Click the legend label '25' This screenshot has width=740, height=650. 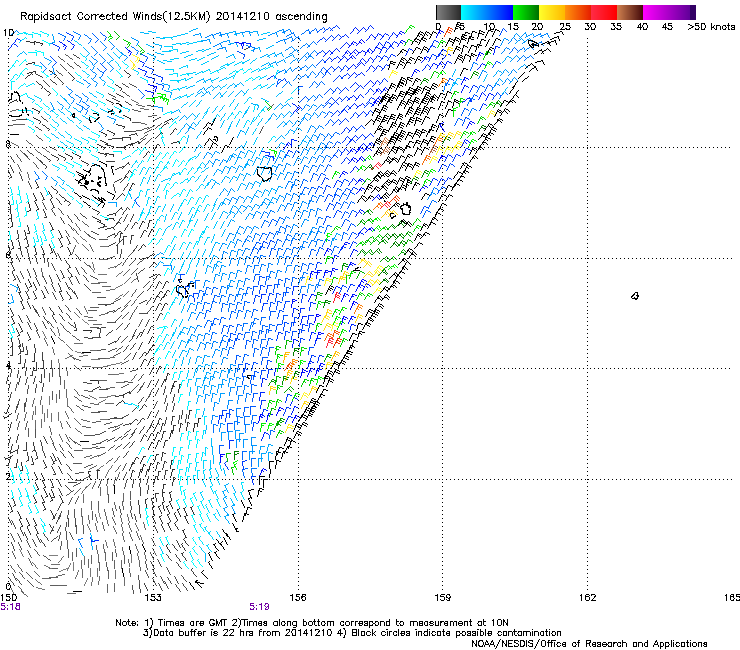tap(565, 27)
